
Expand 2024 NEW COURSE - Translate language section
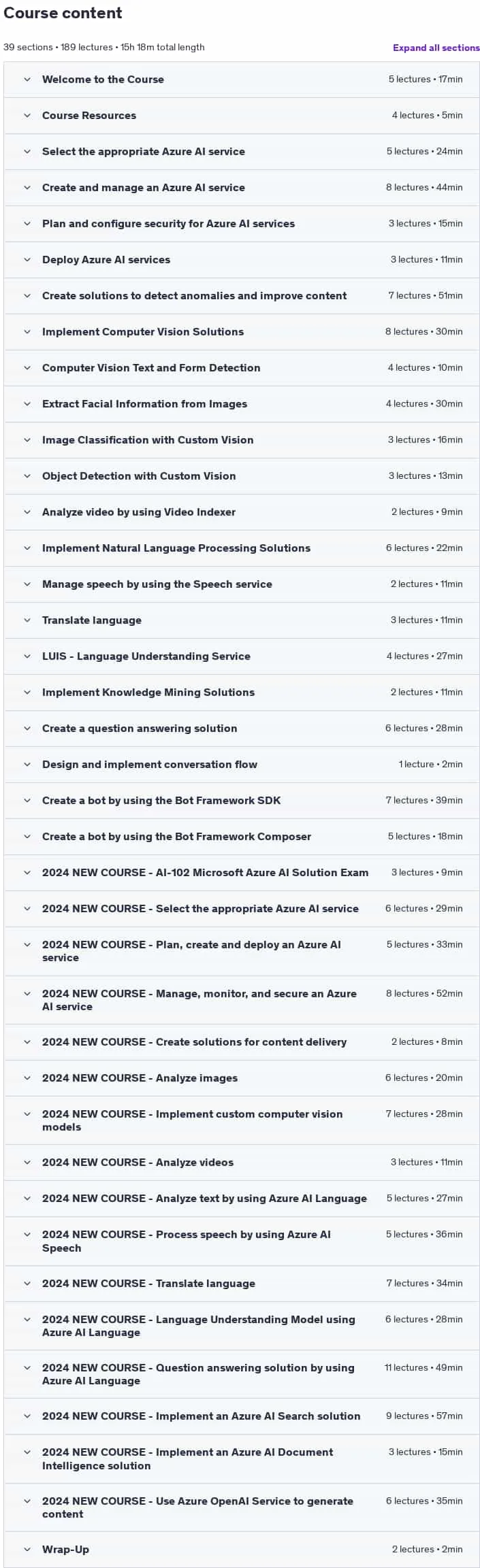tap(242, 1284)
